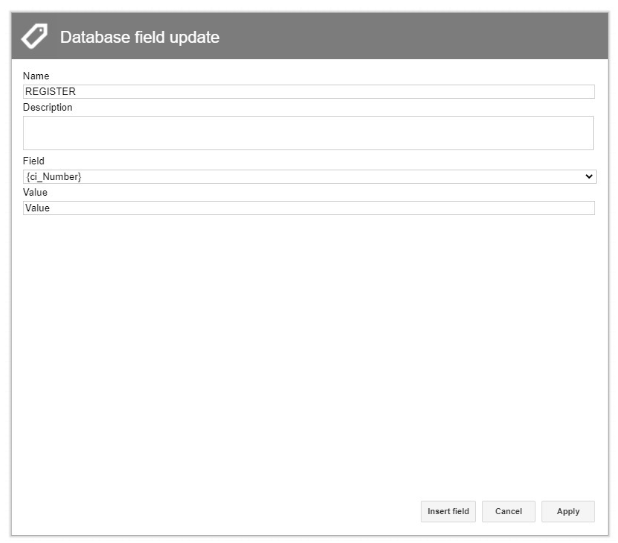Screen dimensions: 618x543
Task: Focus the Value input field
Action: coord(309,208)
